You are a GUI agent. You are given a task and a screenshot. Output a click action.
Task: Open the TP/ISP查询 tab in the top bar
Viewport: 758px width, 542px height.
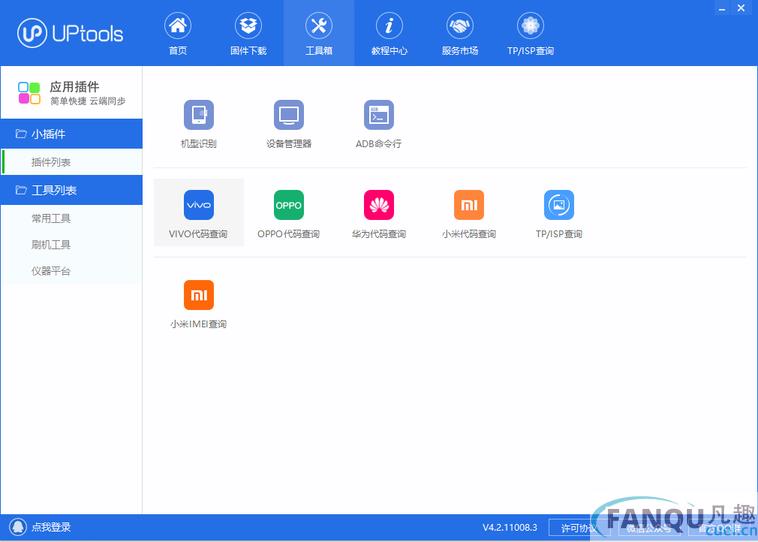coord(530,33)
